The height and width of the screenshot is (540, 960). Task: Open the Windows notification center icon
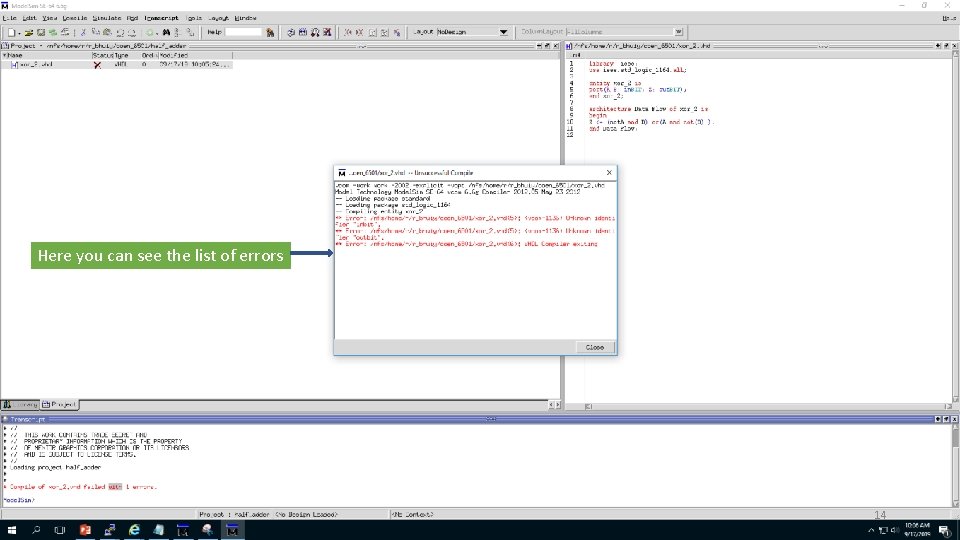pos(945,530)
